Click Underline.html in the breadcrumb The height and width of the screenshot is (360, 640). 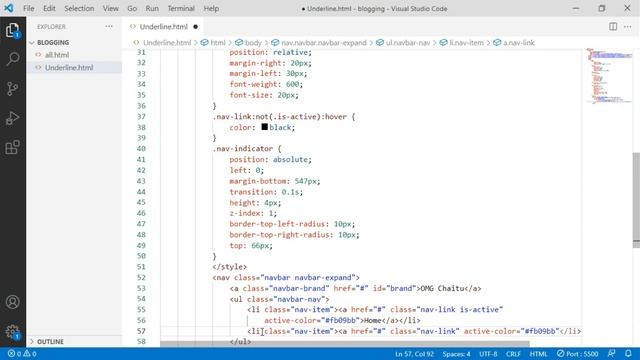click(x=167, y=43)
